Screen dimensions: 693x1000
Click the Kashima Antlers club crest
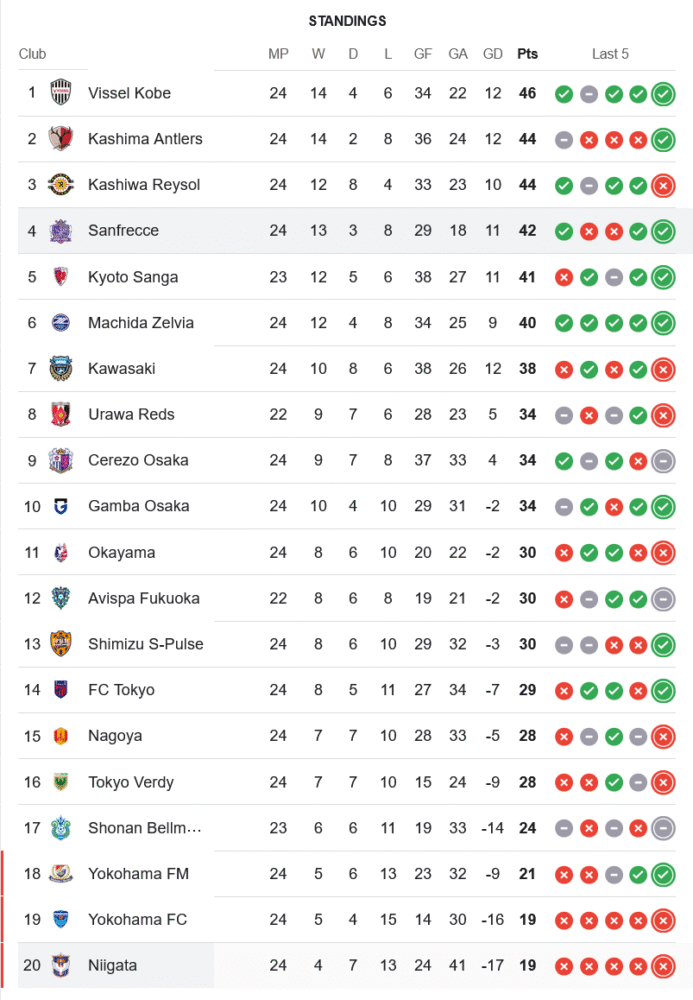pos(61,139)
